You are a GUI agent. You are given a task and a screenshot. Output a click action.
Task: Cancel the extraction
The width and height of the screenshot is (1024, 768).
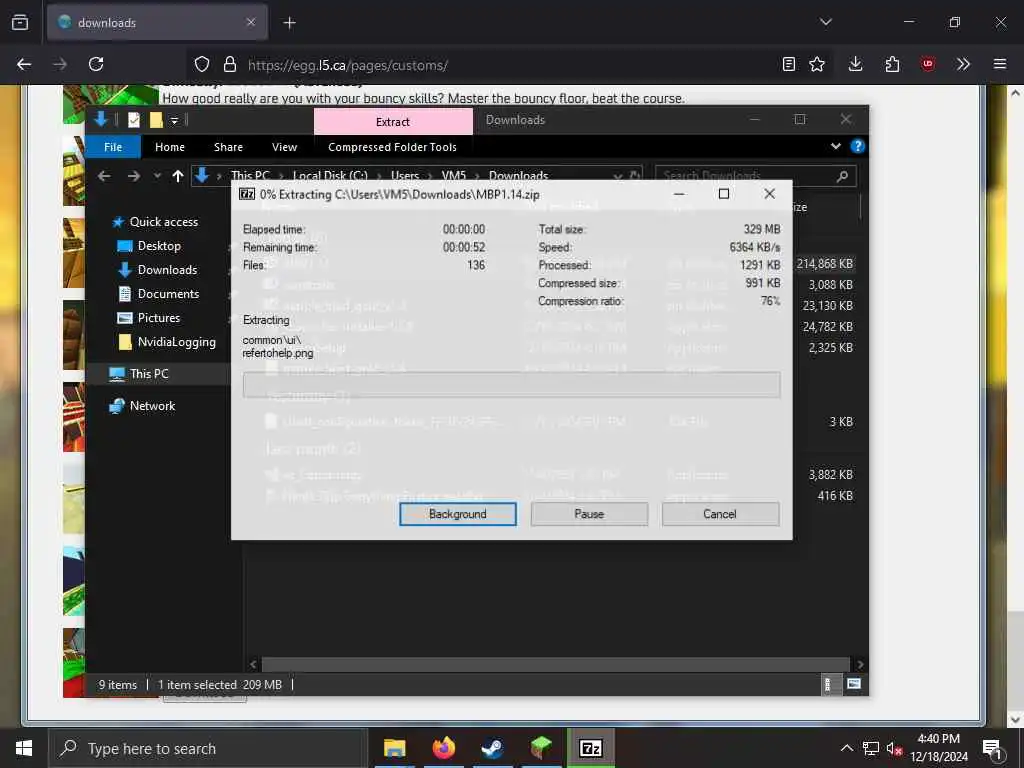point(720,514)
